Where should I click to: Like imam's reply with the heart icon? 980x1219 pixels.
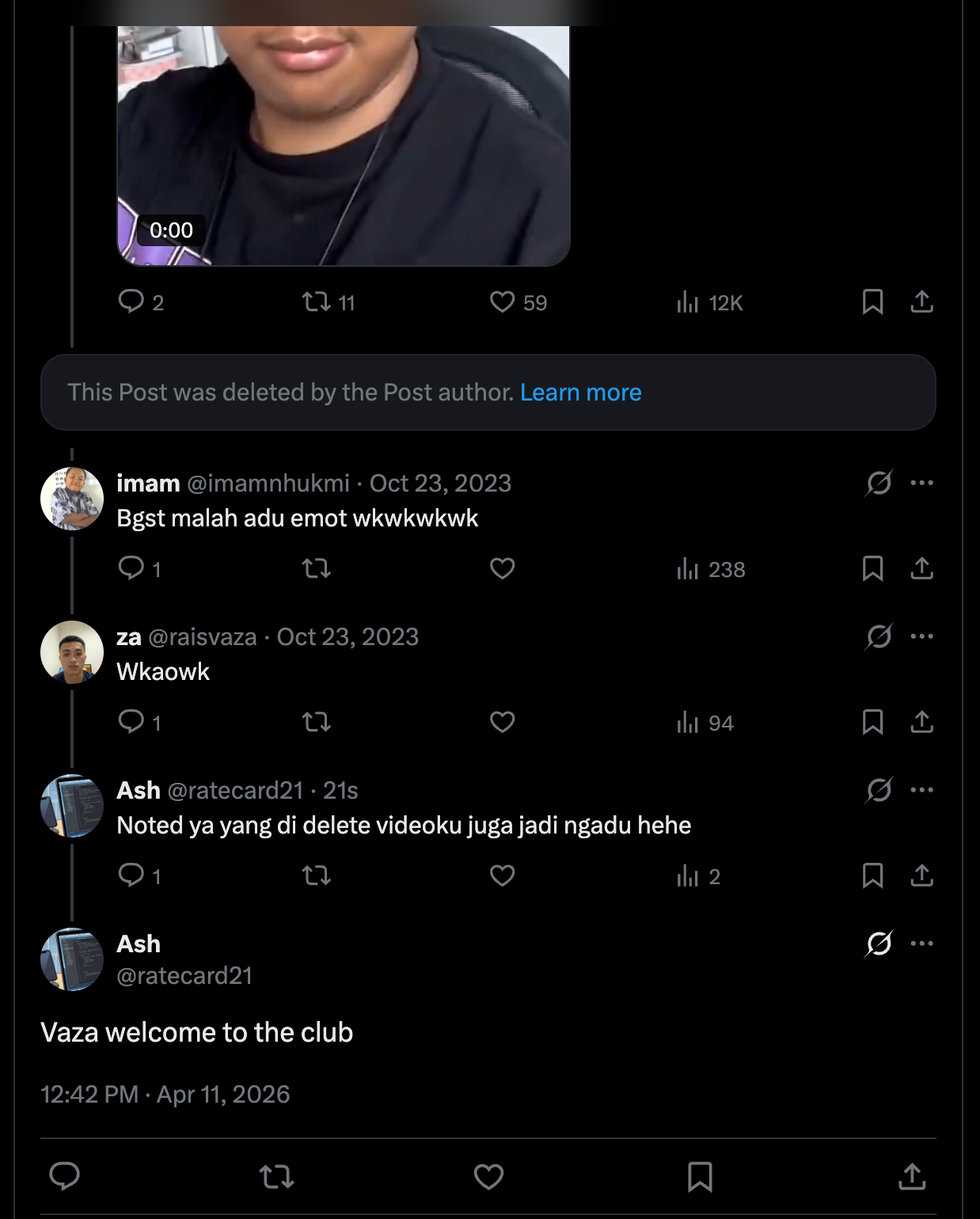pos(502,568)
